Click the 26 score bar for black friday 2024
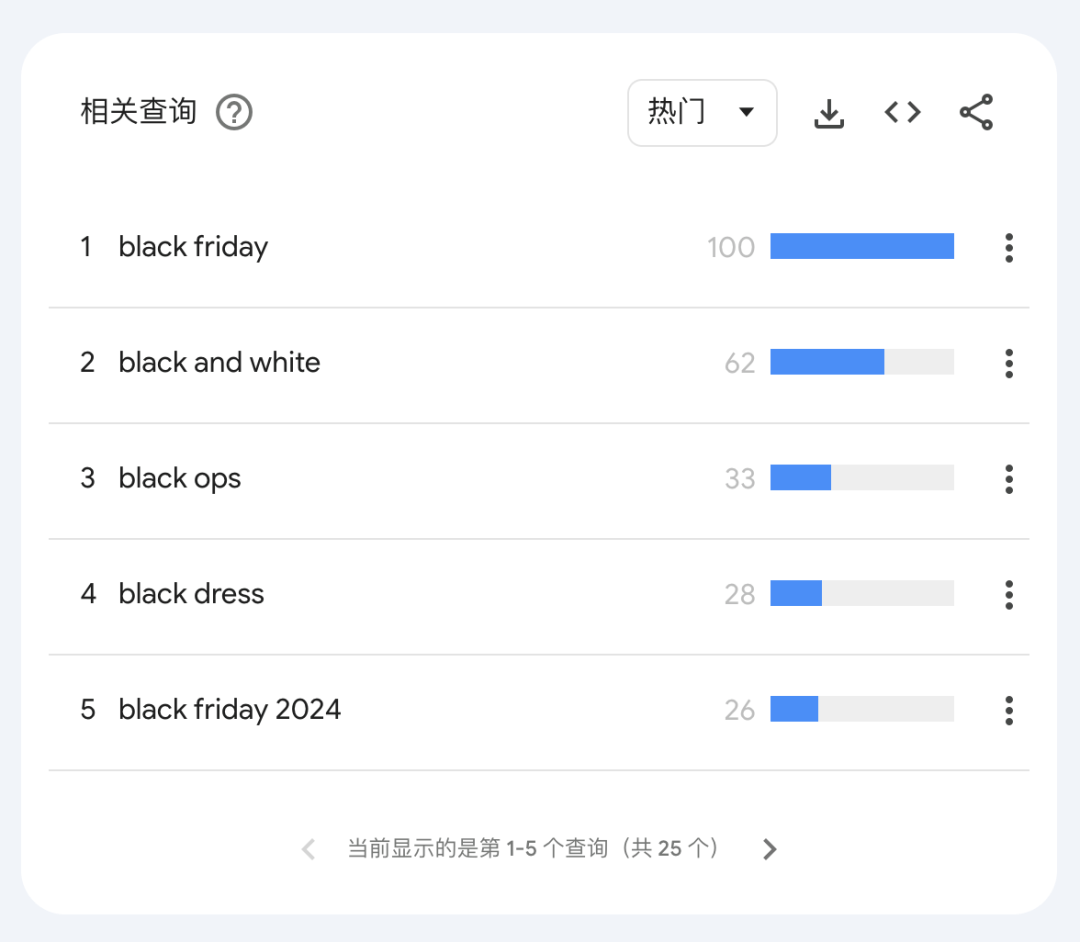The height and width of the screenshot is (942, 1080). coord(862,709)
